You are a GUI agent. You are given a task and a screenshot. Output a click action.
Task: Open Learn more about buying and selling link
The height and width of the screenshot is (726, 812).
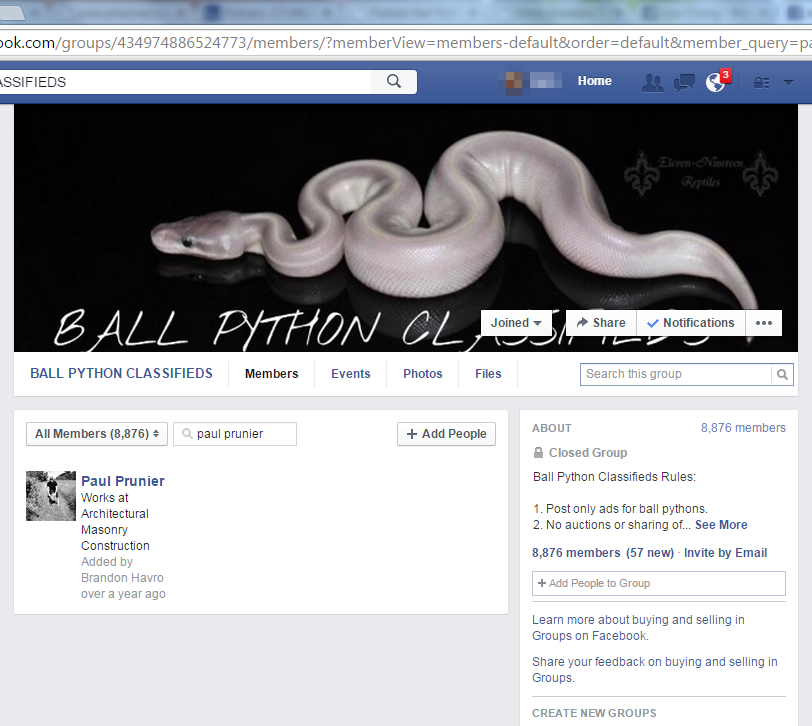pyautogui.click(x=638, y=628)
